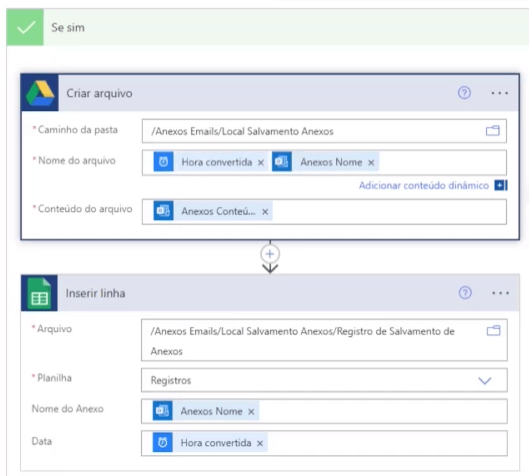Browse files for the Arquivo field
Screen dimensions: 529x476
[x=493, y=331]
